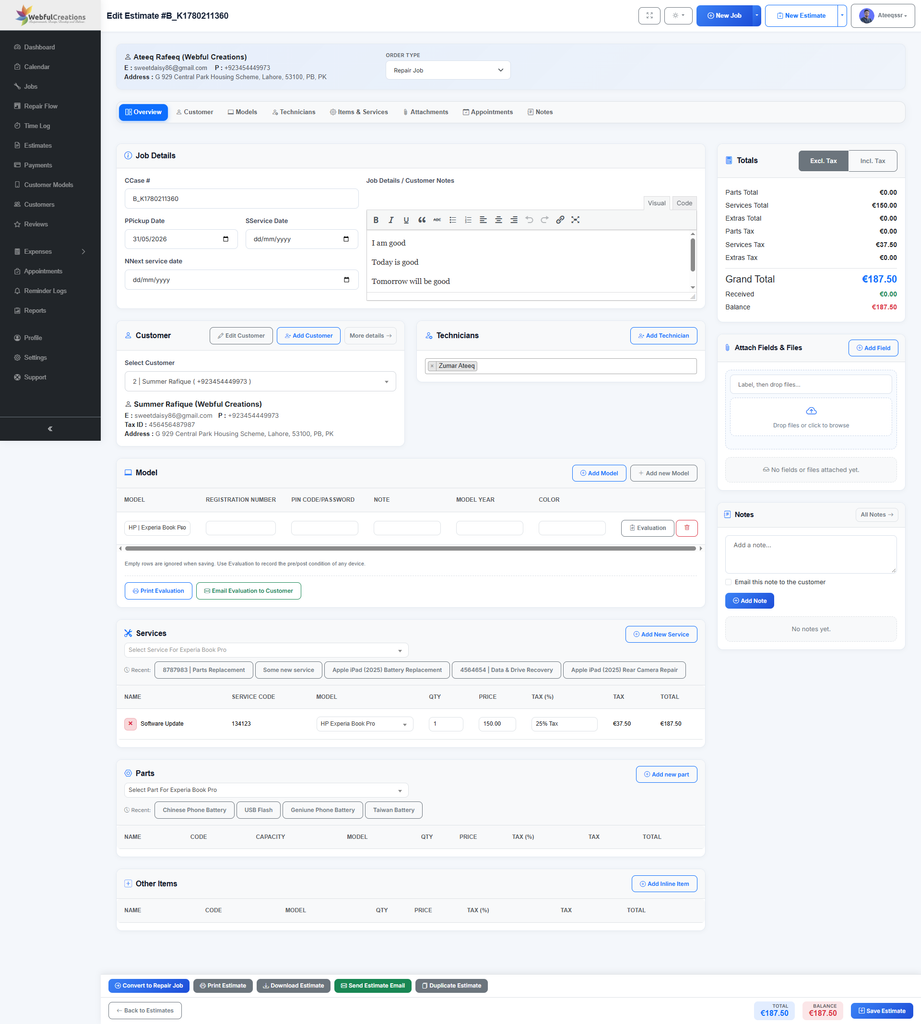This screenshot has width=921, height=1024.
Task: Center align text in editor
Action: [x=498, y=220]
